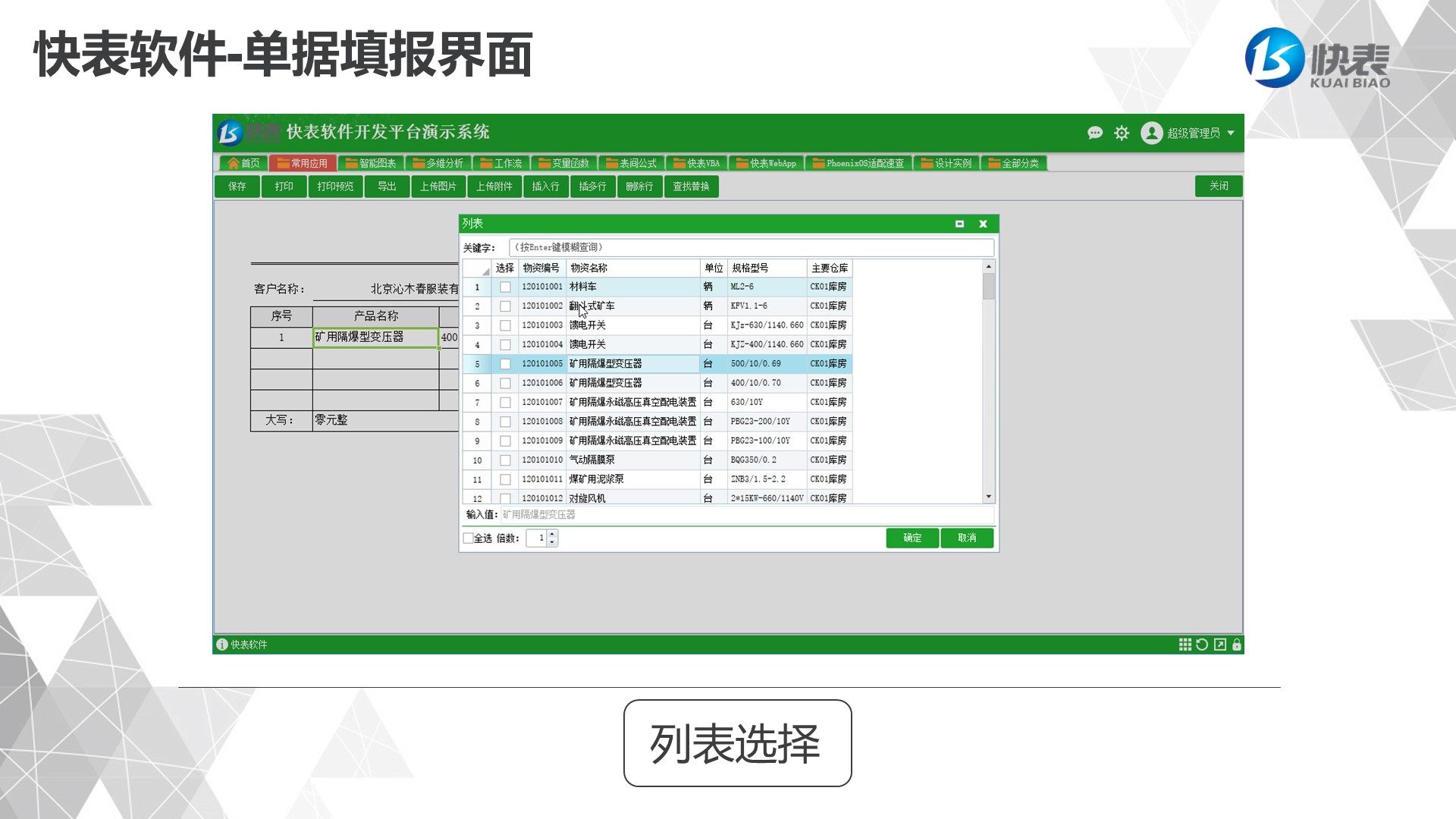This screenshot has height=819, width=1456.
Task: Click the 矿用隔爆型变压器 cell in the form
Action: click(x=376, y=337)
